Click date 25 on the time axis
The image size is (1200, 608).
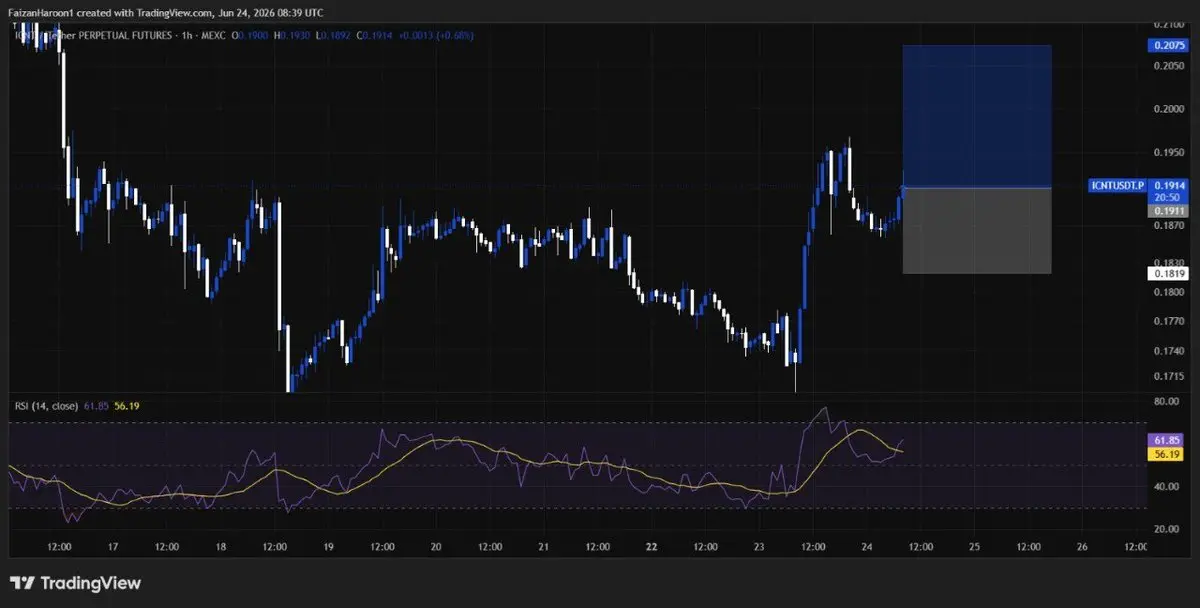tap(974, 547)
